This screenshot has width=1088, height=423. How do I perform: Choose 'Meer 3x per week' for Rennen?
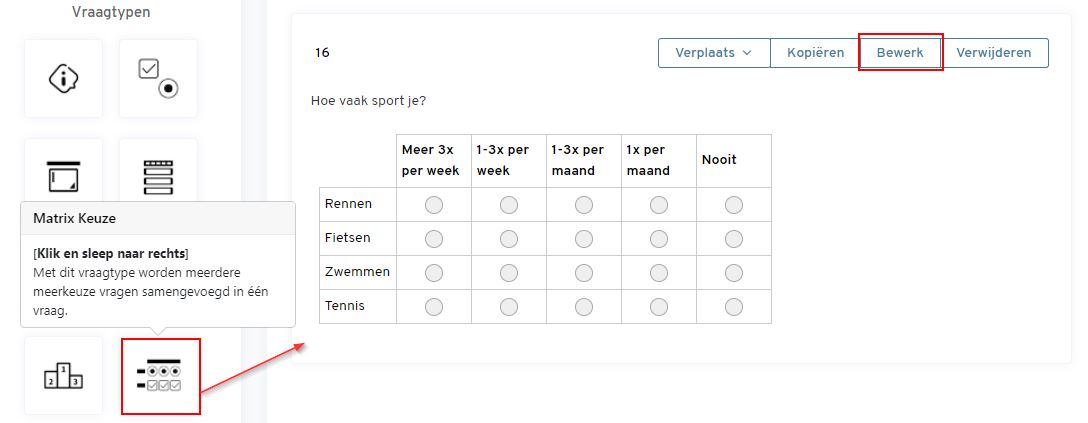(x=434, y=205)
